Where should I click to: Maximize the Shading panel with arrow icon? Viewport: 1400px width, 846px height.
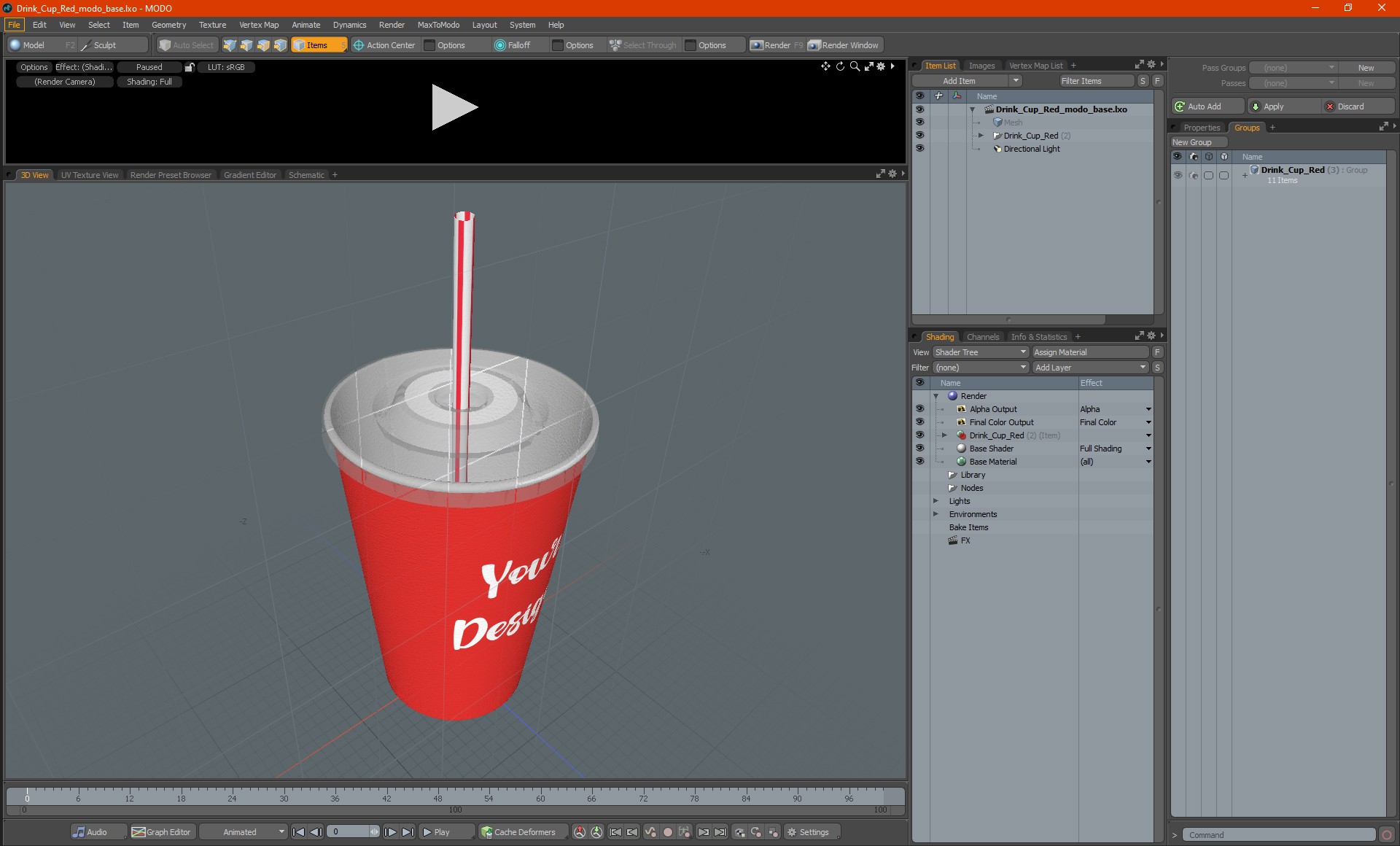1139,336
